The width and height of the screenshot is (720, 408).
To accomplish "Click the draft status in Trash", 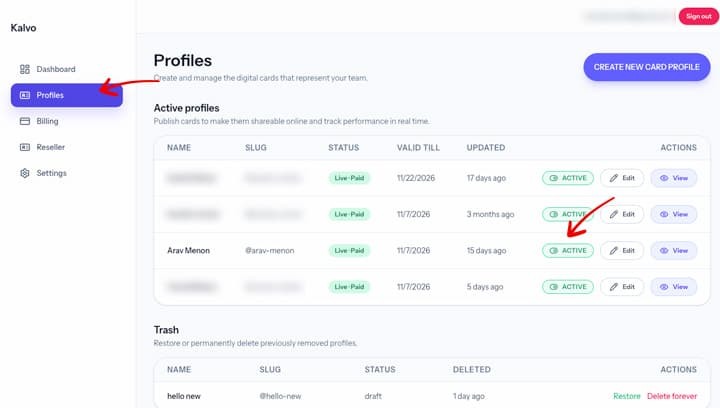I will [x=373, y=396].
